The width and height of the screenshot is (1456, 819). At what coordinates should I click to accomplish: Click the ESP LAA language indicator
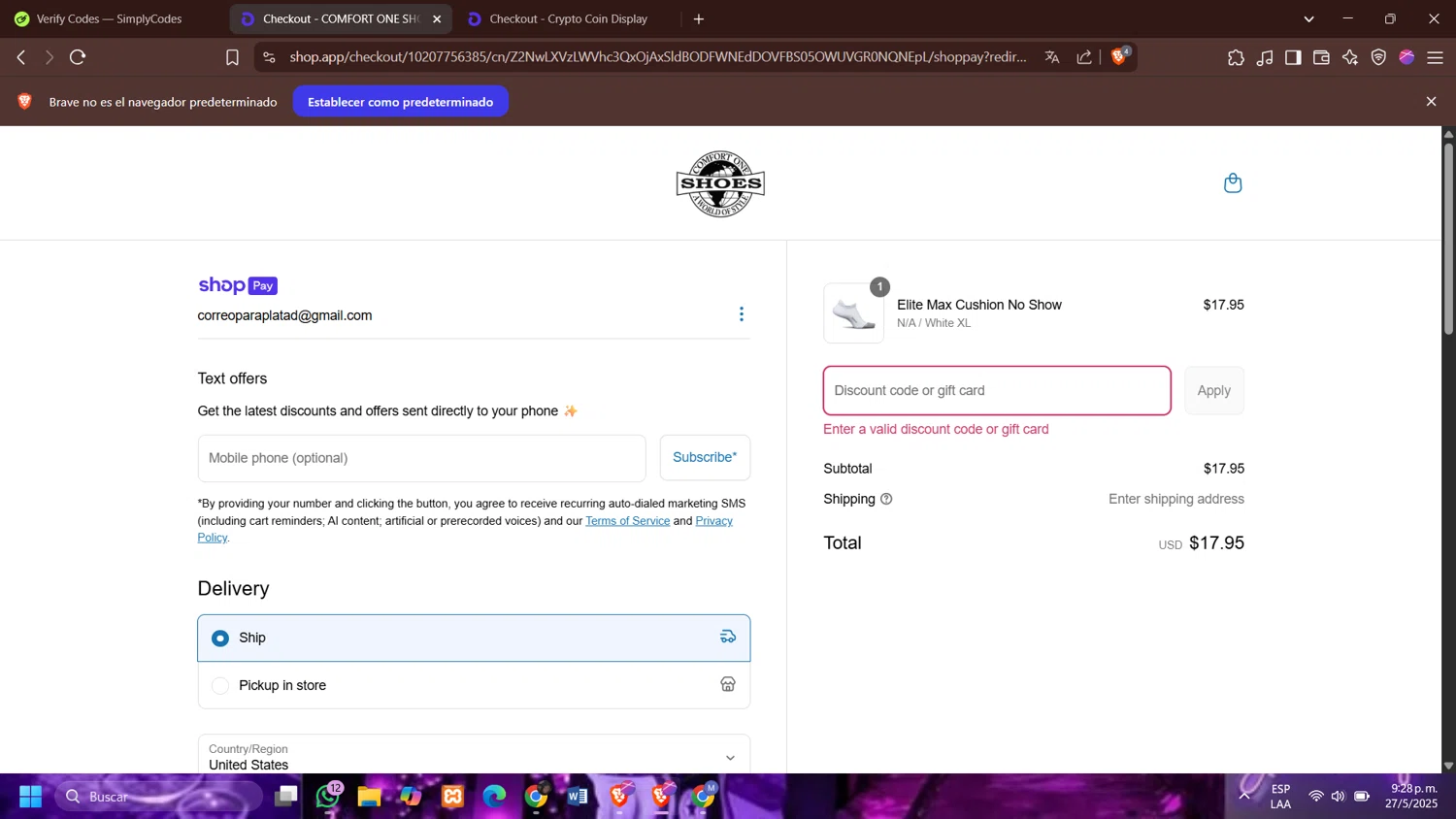[1280, 796]
